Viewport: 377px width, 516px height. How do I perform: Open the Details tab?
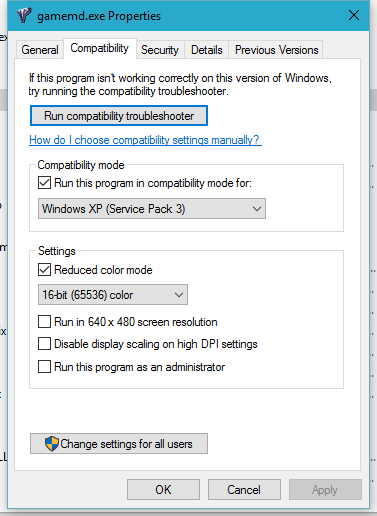(206, 50)
